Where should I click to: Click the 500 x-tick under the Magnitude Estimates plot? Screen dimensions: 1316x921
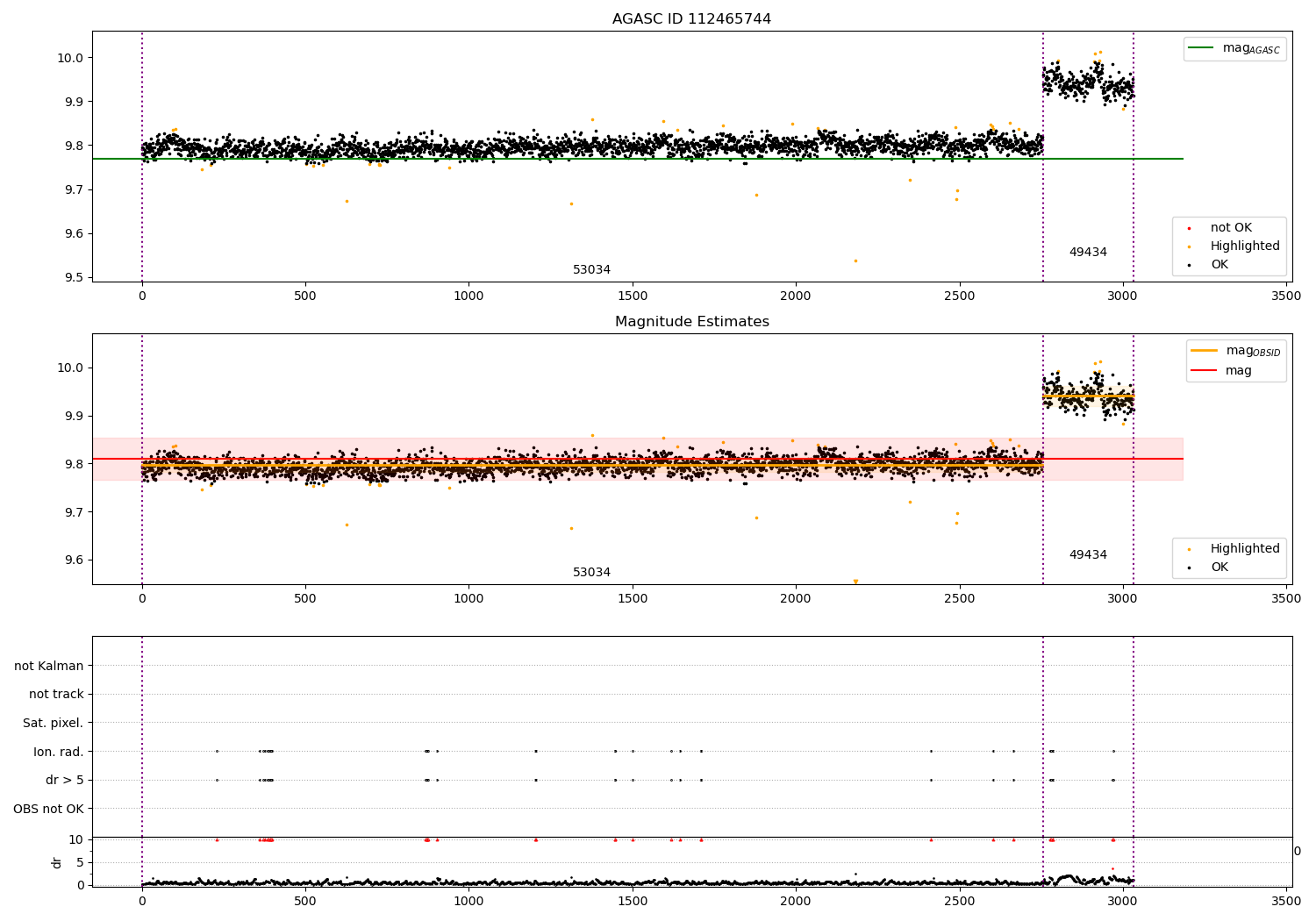click(305, 599)
